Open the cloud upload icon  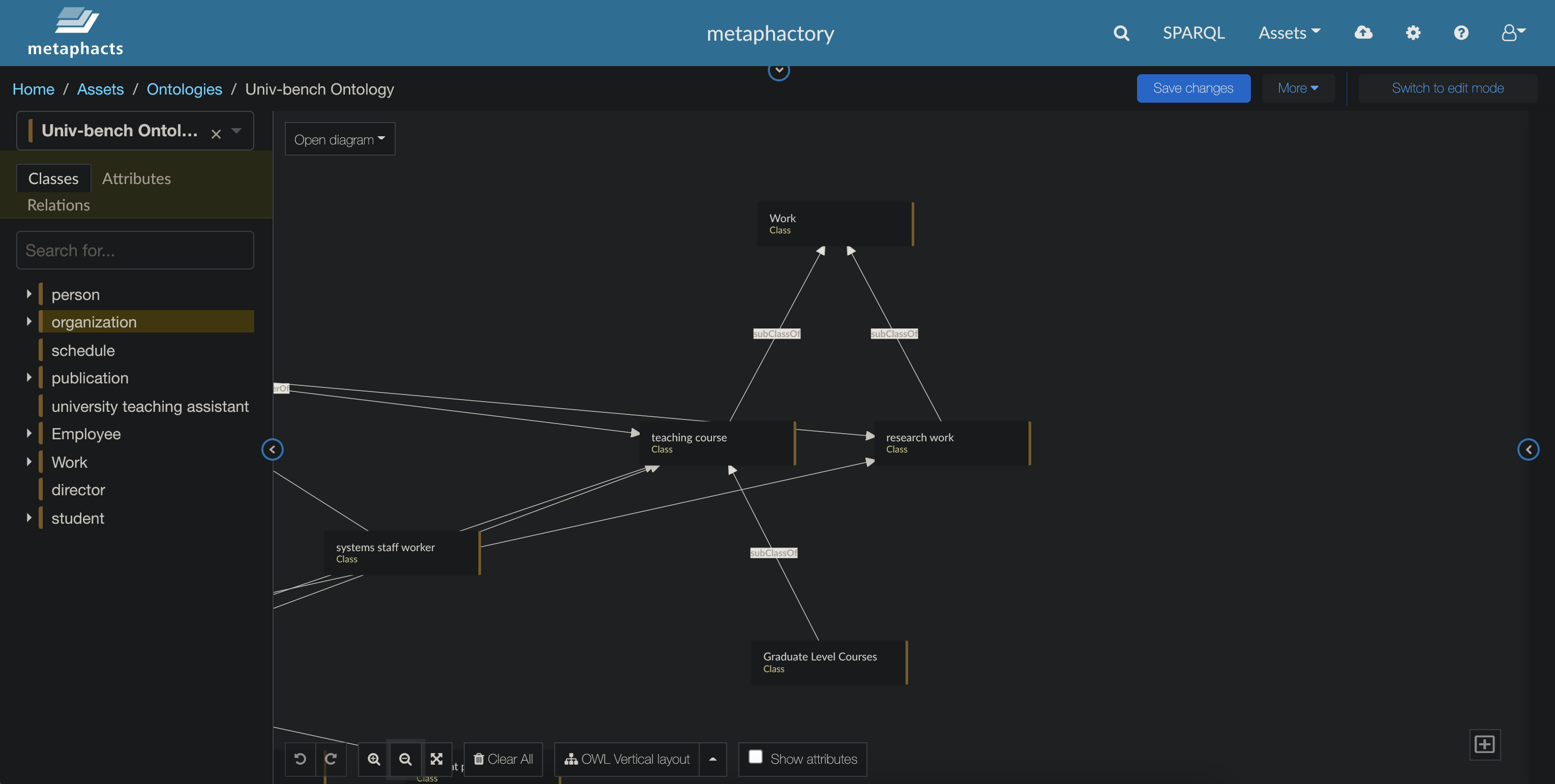click(x=1363, y=33)
